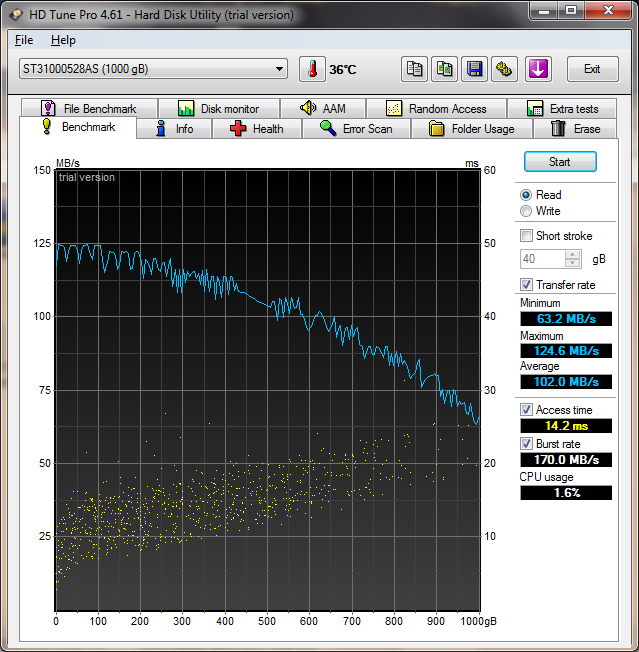Open the Health tab

click(256, 129)
